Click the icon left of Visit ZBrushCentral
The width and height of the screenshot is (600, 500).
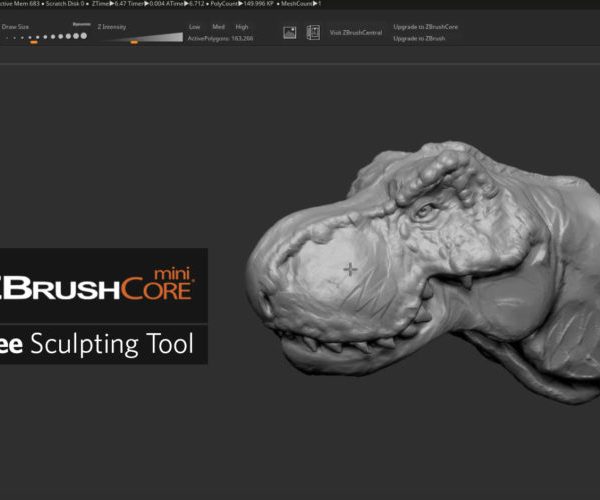(313, 32)
